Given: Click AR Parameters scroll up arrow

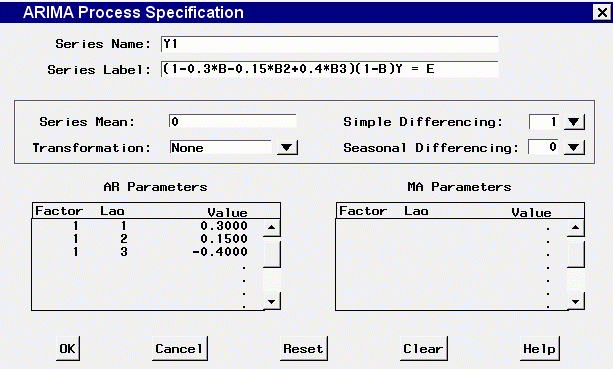Looking at the screenshot, I should pyautogui.click(x=272, y=227).
